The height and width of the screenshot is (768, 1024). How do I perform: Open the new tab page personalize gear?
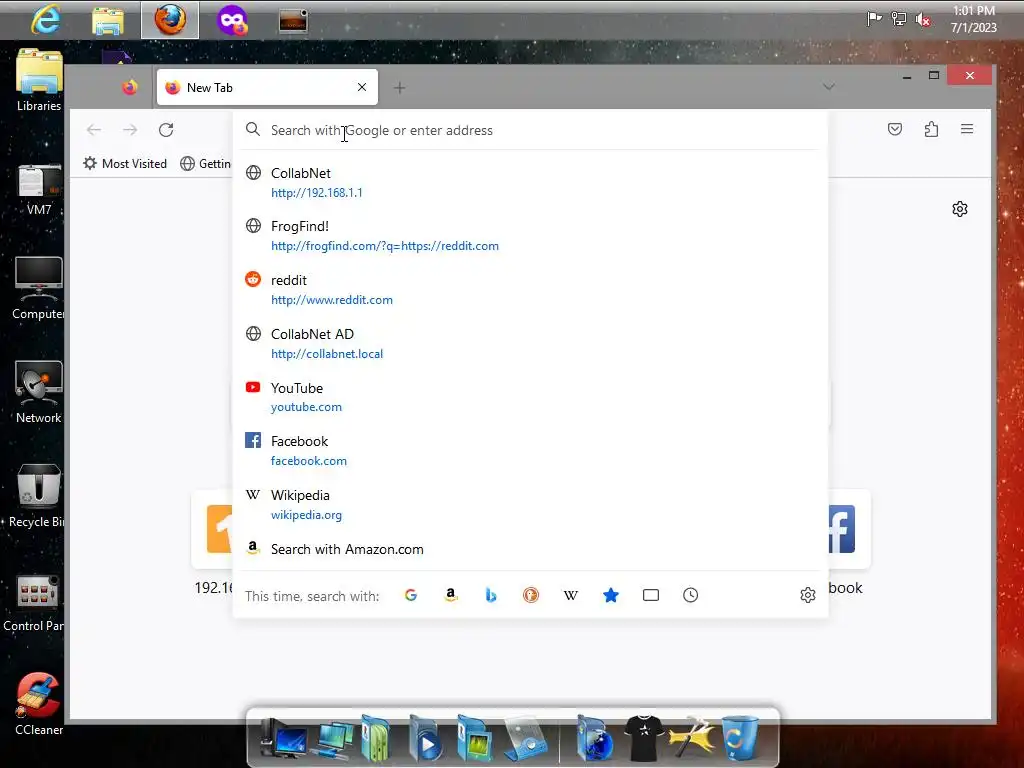pyautogui.click(x=959, y=209)
